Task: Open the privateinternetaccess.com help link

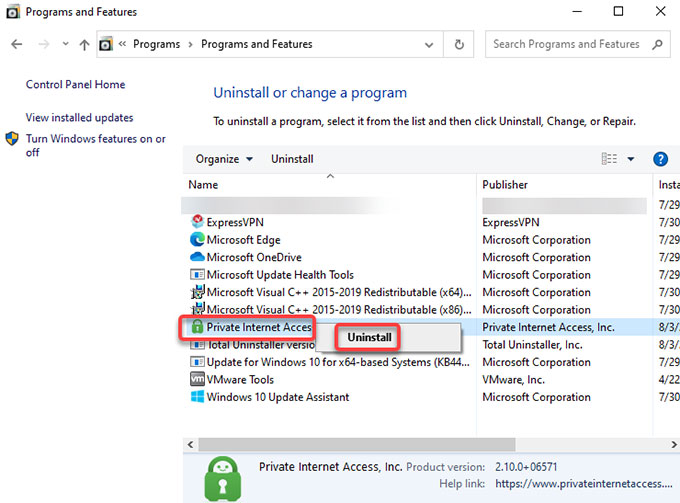Action: pos(584,483)
